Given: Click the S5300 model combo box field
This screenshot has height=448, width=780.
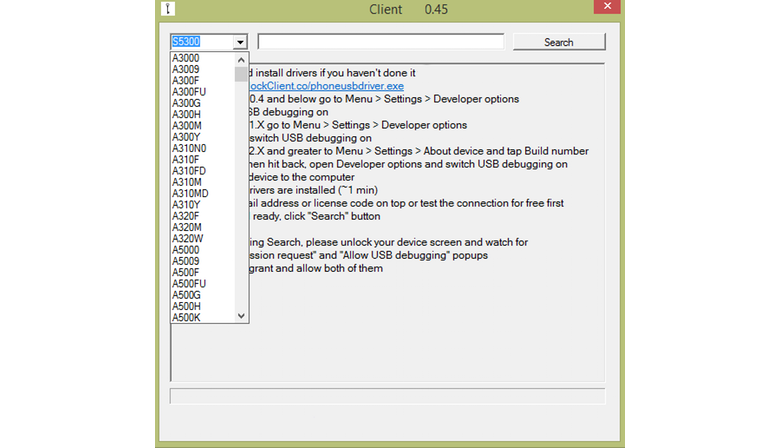Looking at the screenshot, I should [201, 42].
